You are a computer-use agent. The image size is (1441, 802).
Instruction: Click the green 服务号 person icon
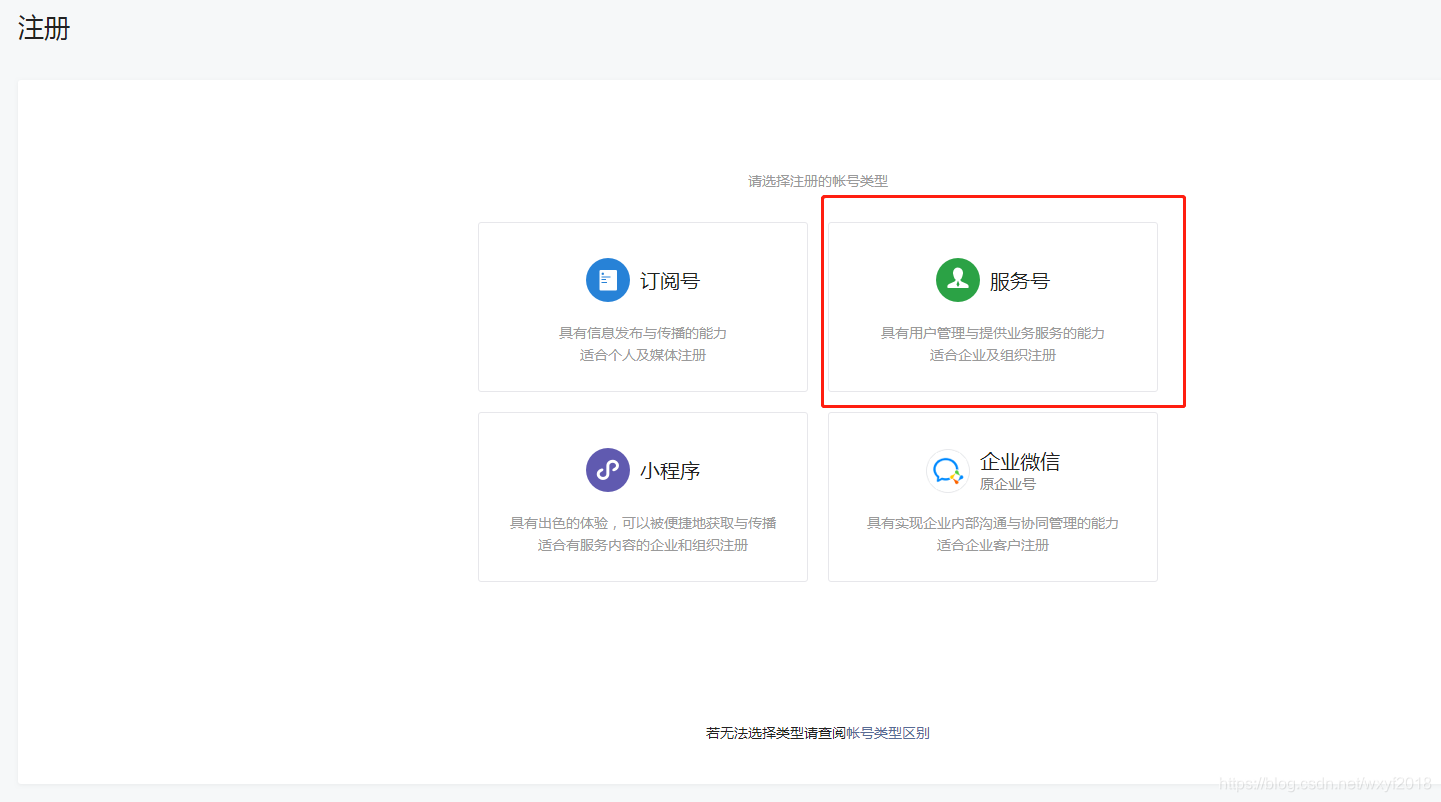pyautogui.click(x=957, y=280)
